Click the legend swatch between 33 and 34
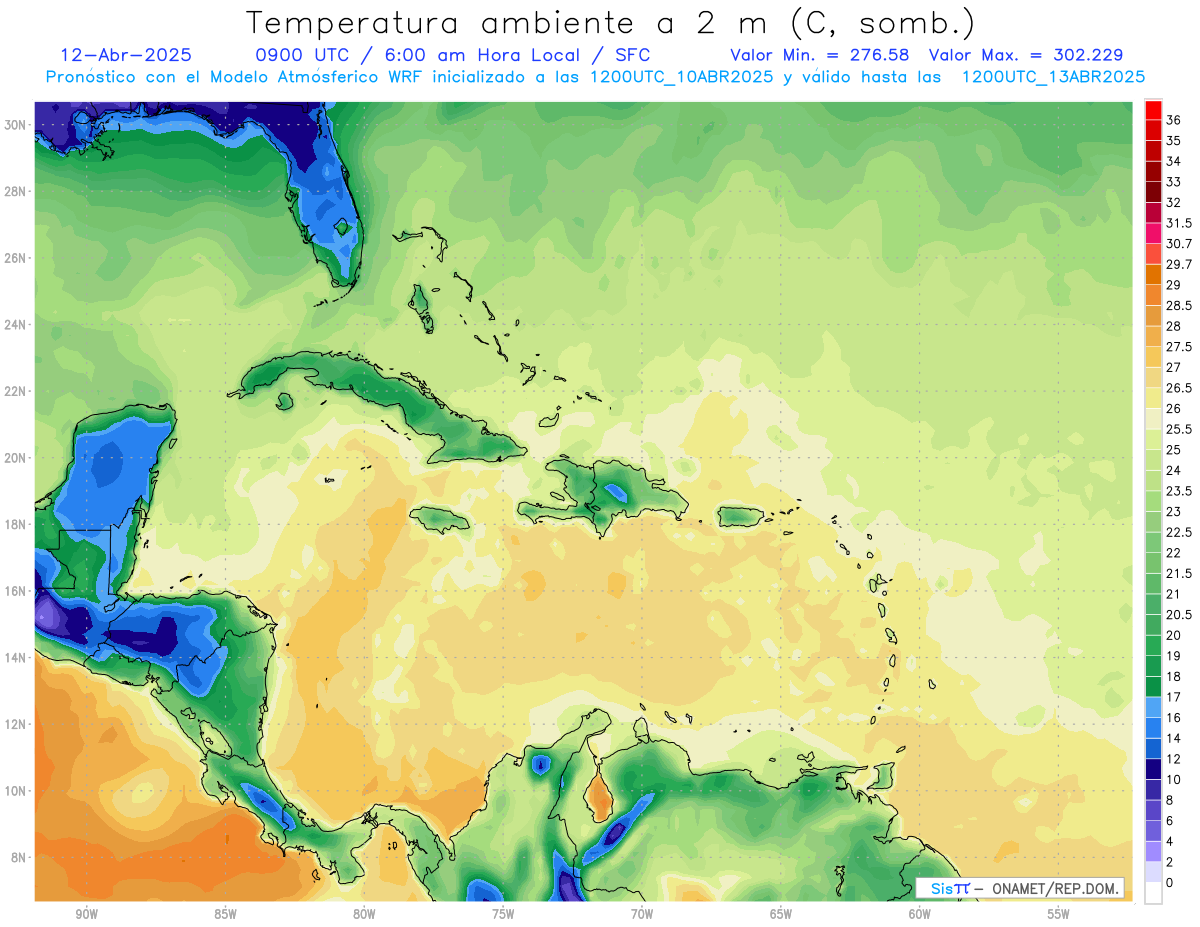The height and width of the screenshot is (927, 1200). coord(1153,171)
